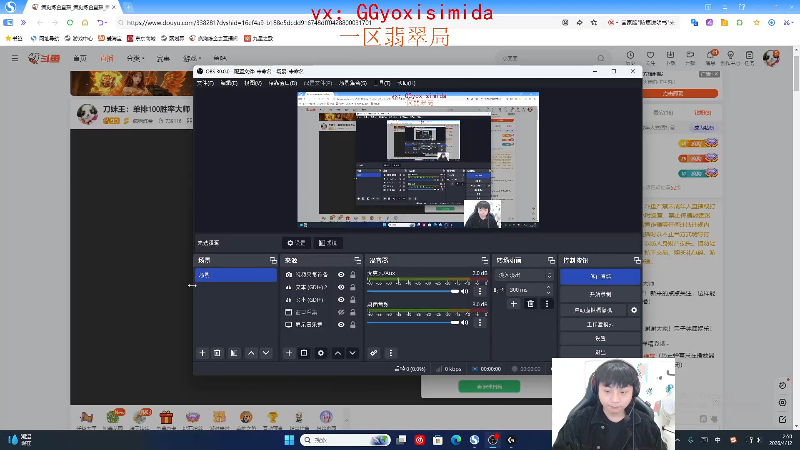
Task: Toggle visibility of second text GDI+ source
Action: [341, 299]
